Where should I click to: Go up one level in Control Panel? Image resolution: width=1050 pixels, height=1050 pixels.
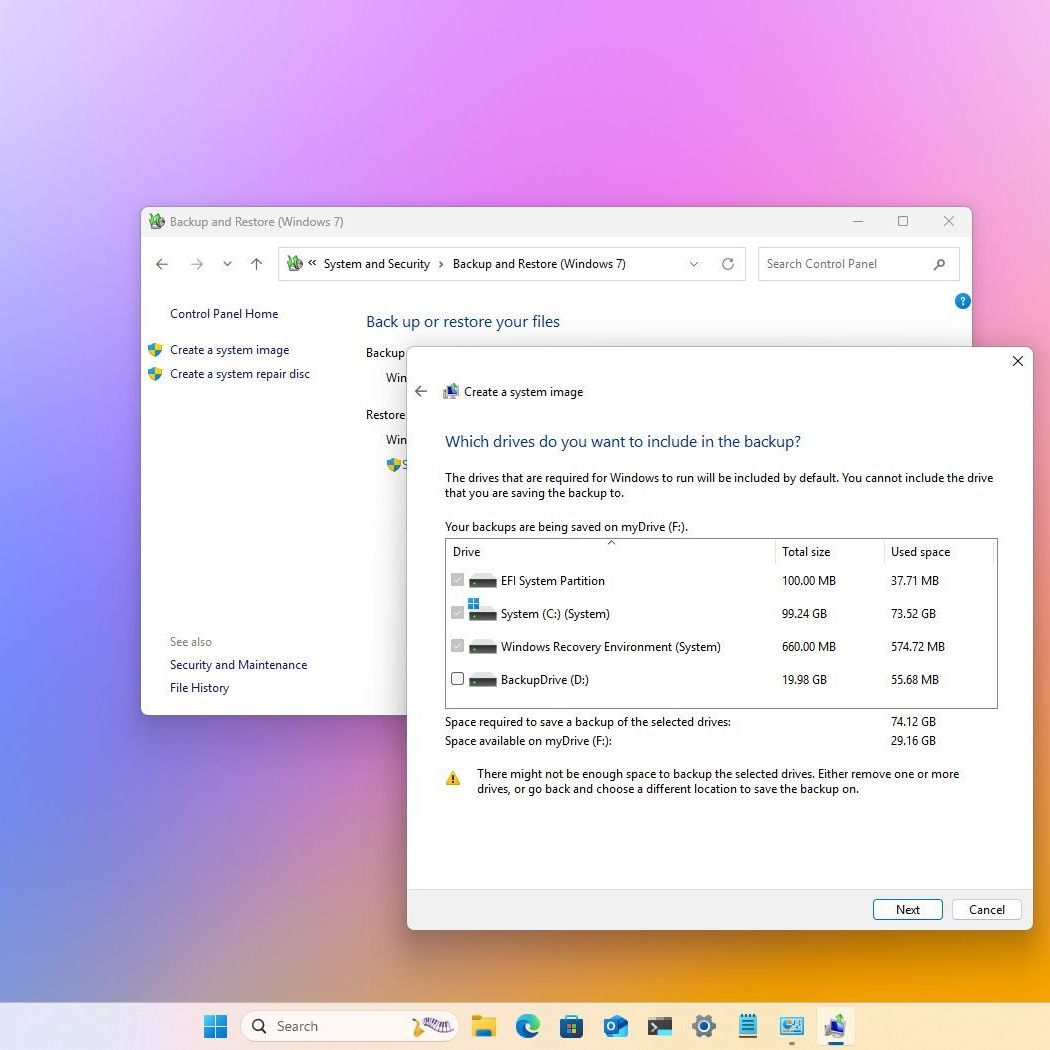pos(256,264)
